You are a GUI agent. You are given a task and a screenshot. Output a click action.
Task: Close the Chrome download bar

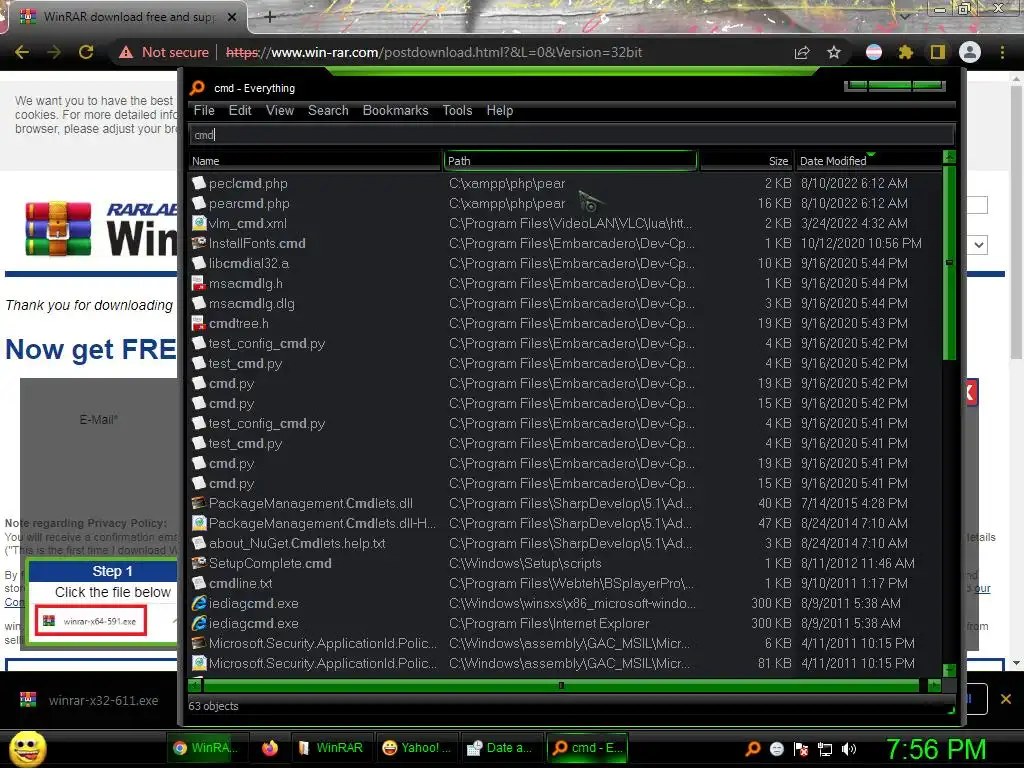[1006, 699]
